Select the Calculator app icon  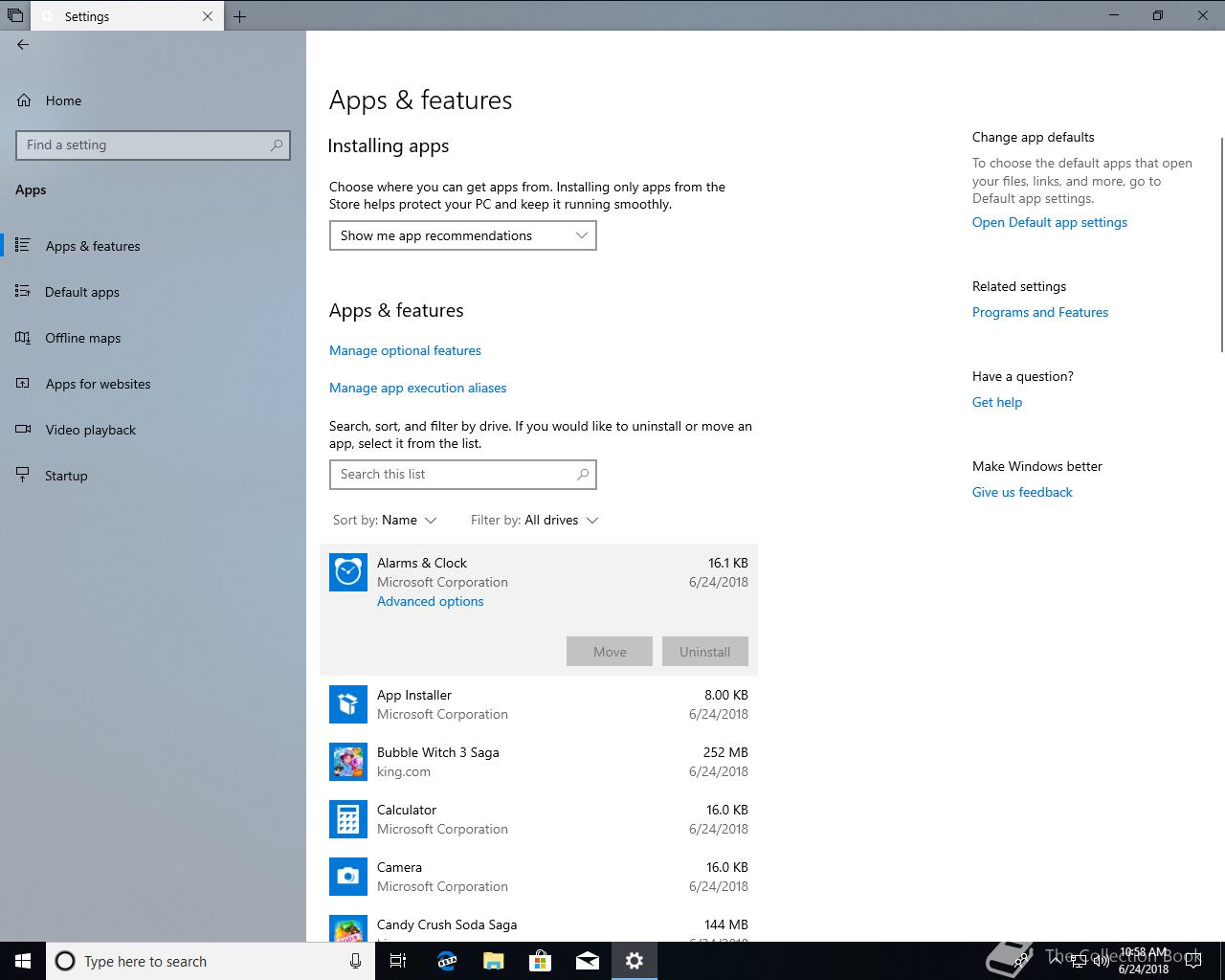(x=348, y=819)
